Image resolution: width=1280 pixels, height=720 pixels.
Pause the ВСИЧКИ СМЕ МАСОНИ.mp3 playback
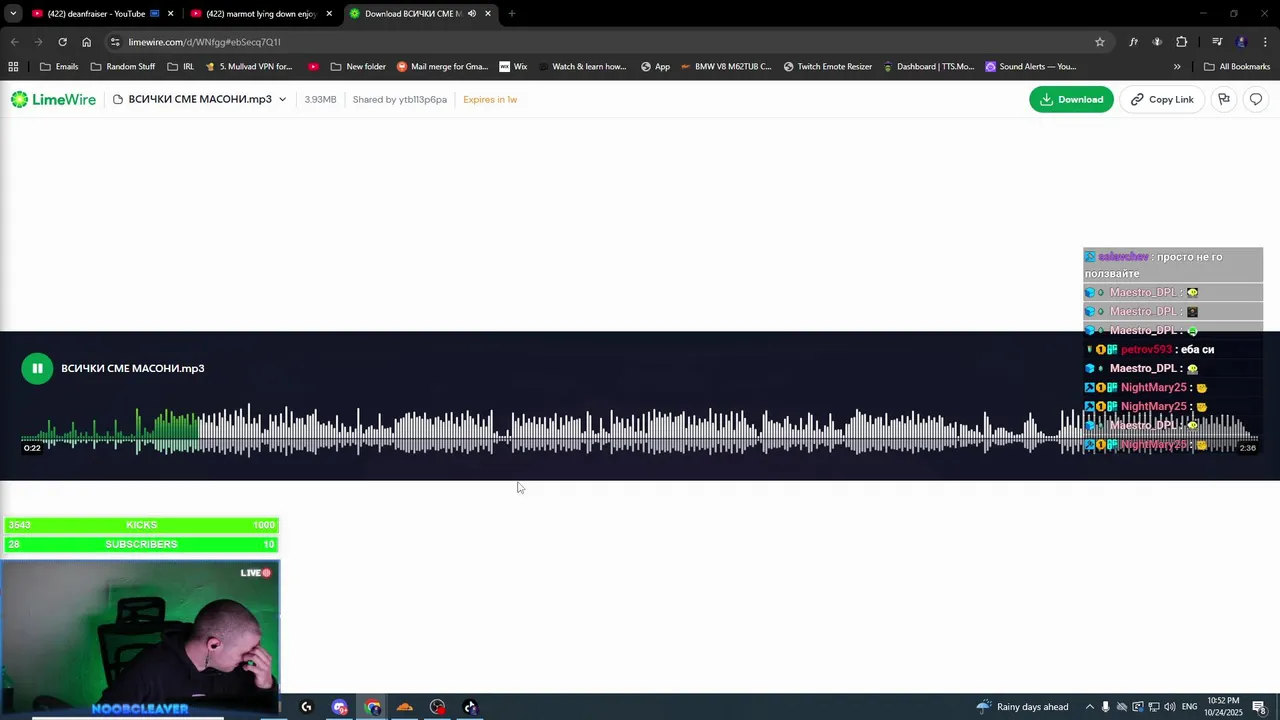pos(37,368)
